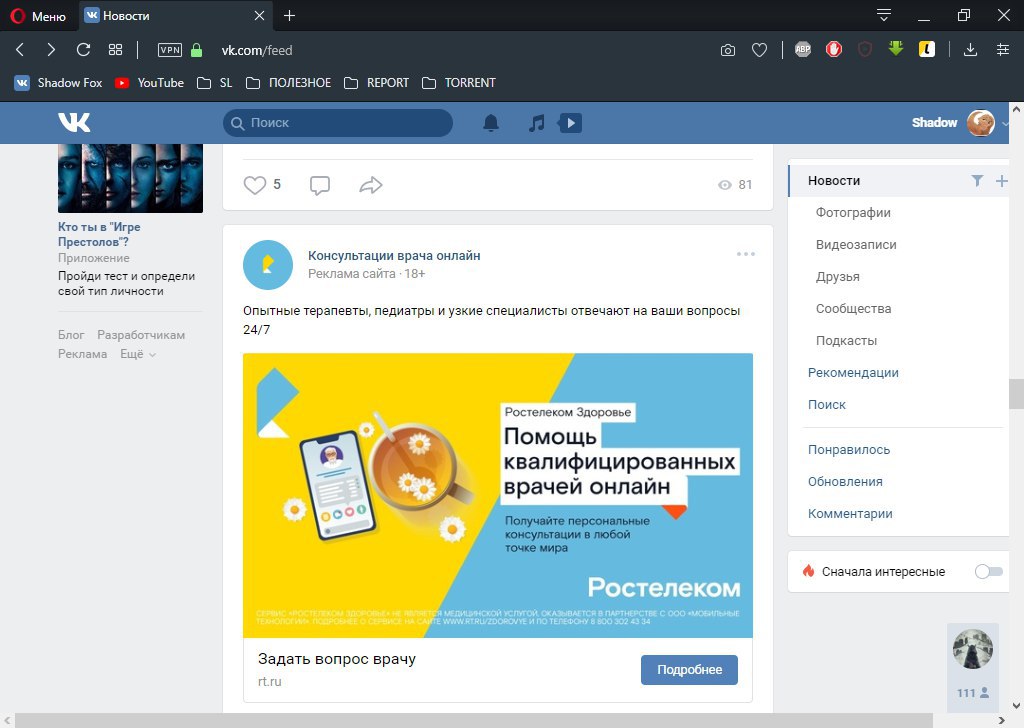Open Кто ты в "Игре Престолов"? link
Image resolution: width=1024 pixels, height=728 pixels.
99,234
